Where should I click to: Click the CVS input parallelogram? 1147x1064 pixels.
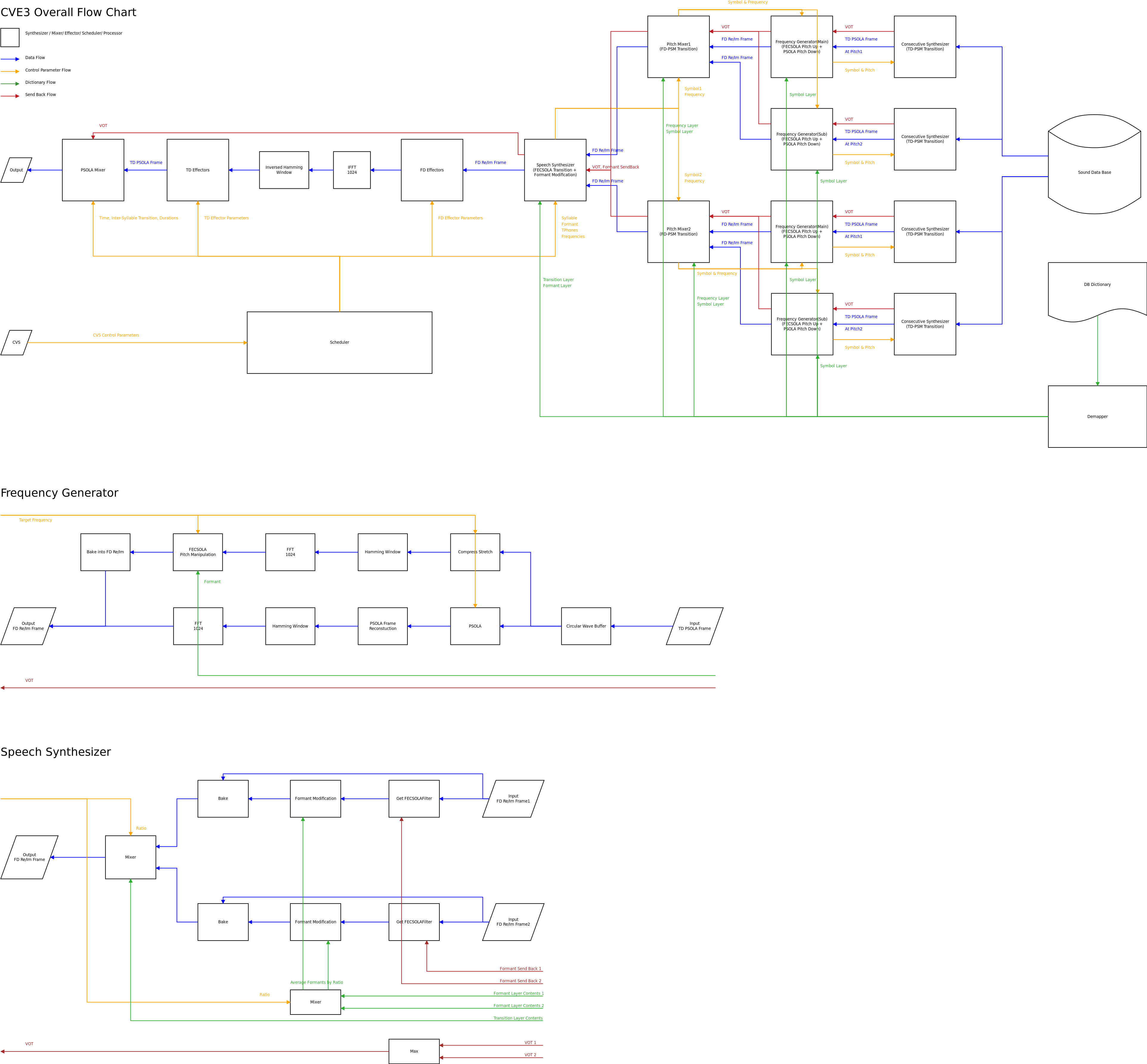click(16, 343)
